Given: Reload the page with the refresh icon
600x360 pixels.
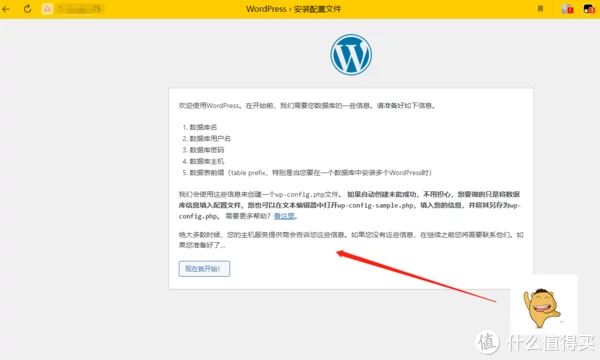Looking at the screenshot, I should coord(28,9).
